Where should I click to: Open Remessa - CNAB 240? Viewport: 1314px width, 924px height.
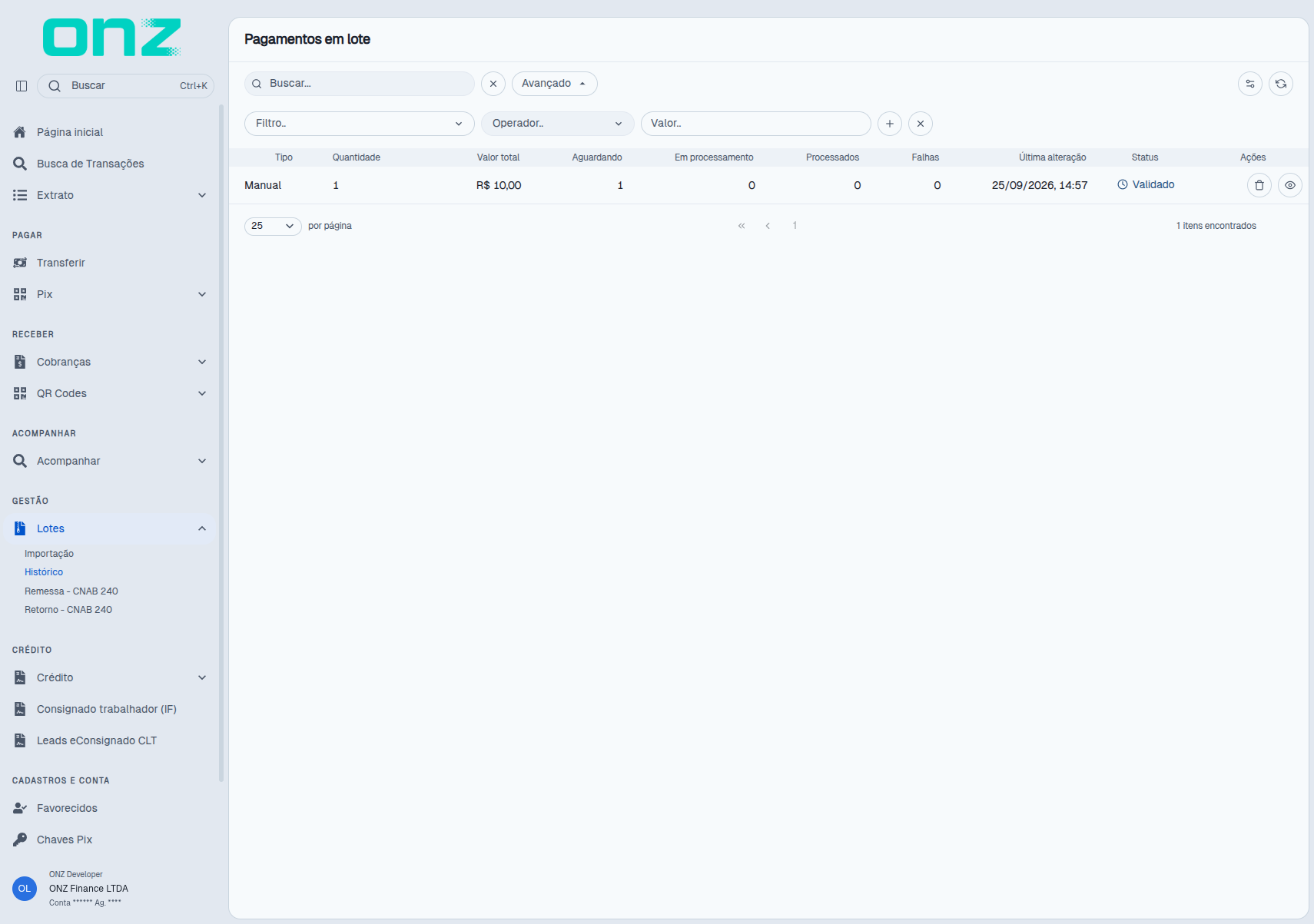[x=71, y=591]
